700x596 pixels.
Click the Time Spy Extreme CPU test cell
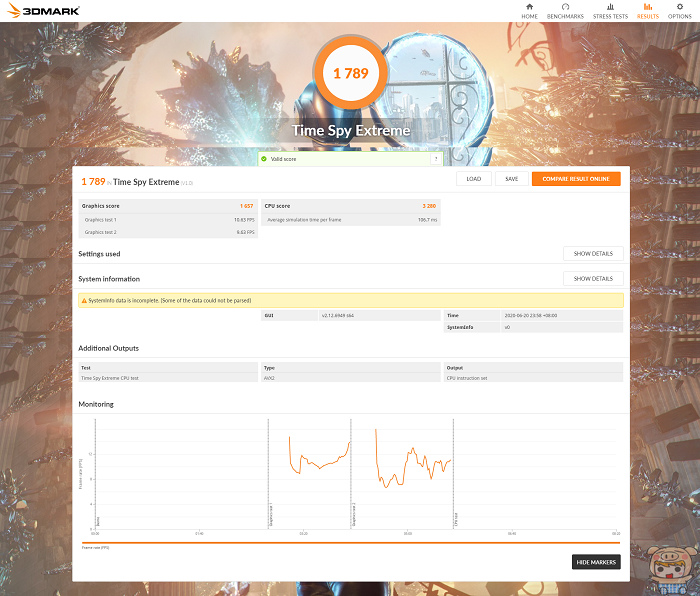click(x=168, y=378)
